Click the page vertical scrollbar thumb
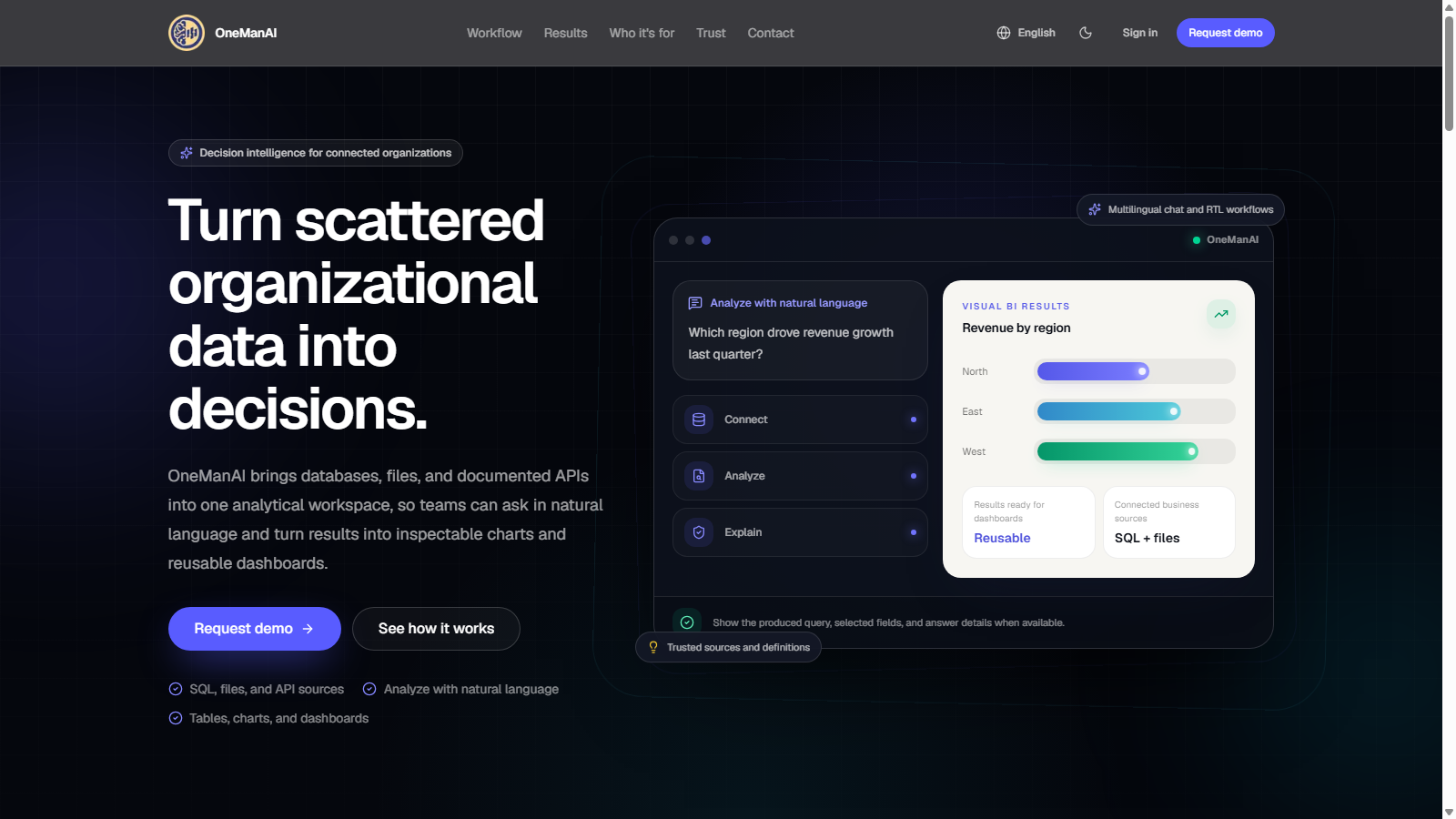 point(1449,73)
